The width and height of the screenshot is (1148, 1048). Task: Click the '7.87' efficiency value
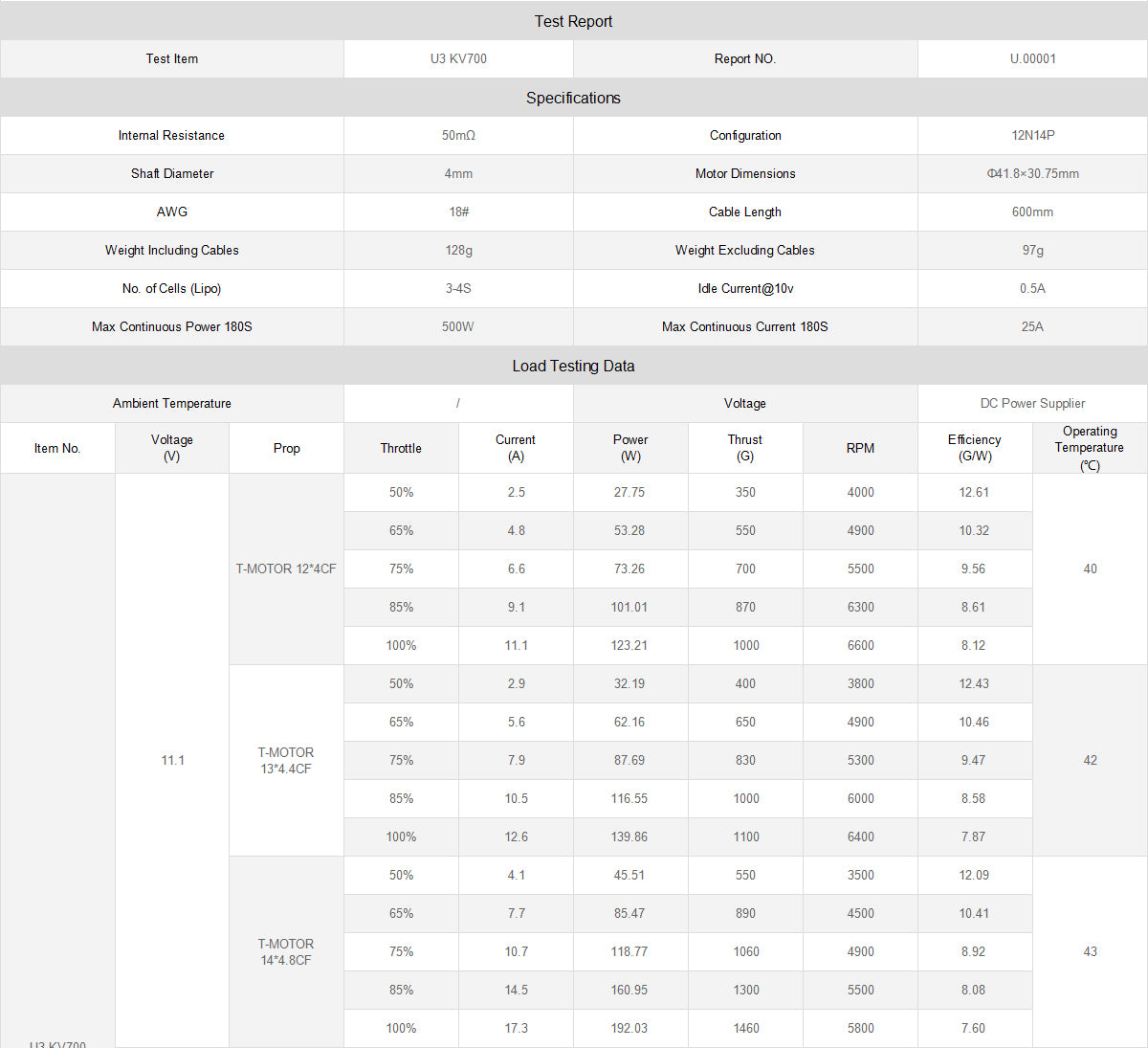pos(973,836)
